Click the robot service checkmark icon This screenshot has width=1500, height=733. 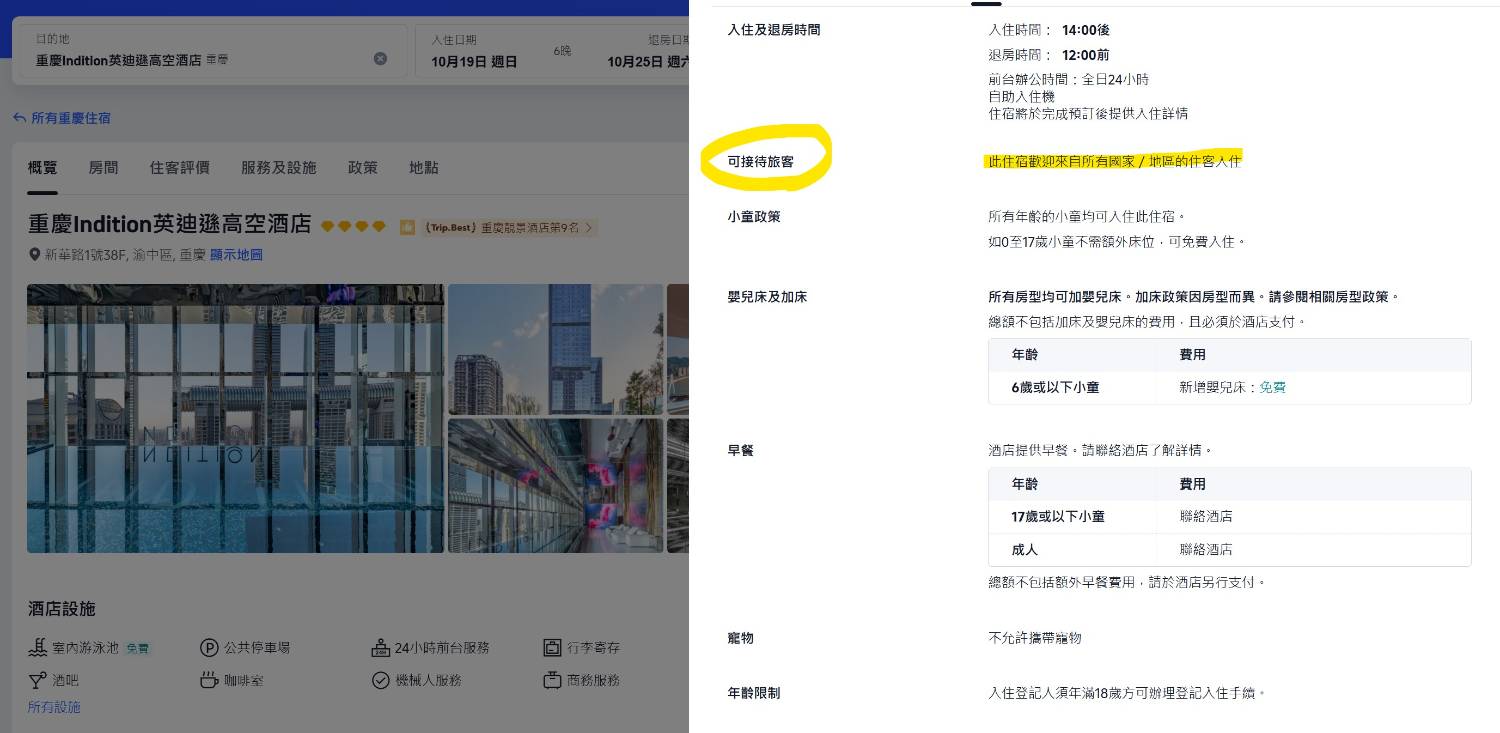coord(380,680)
